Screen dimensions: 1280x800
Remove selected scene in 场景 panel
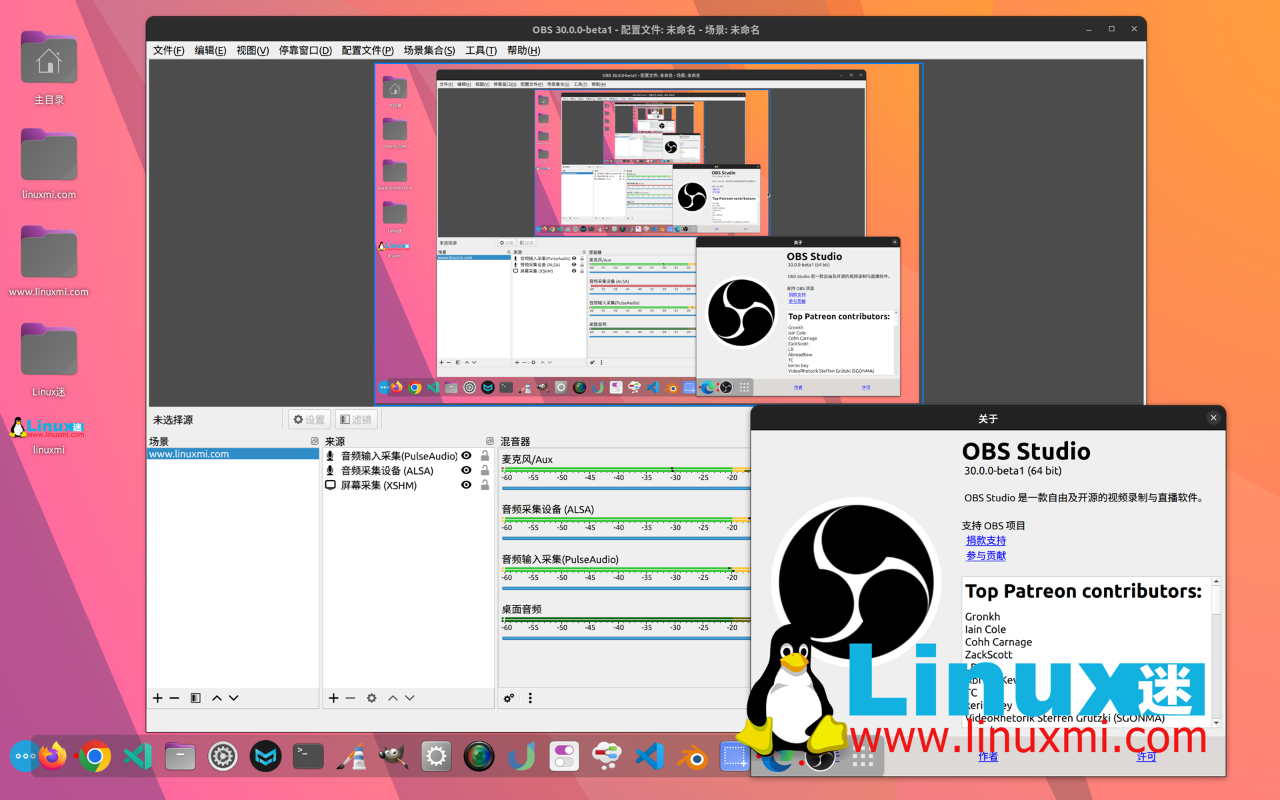point(174,698)
